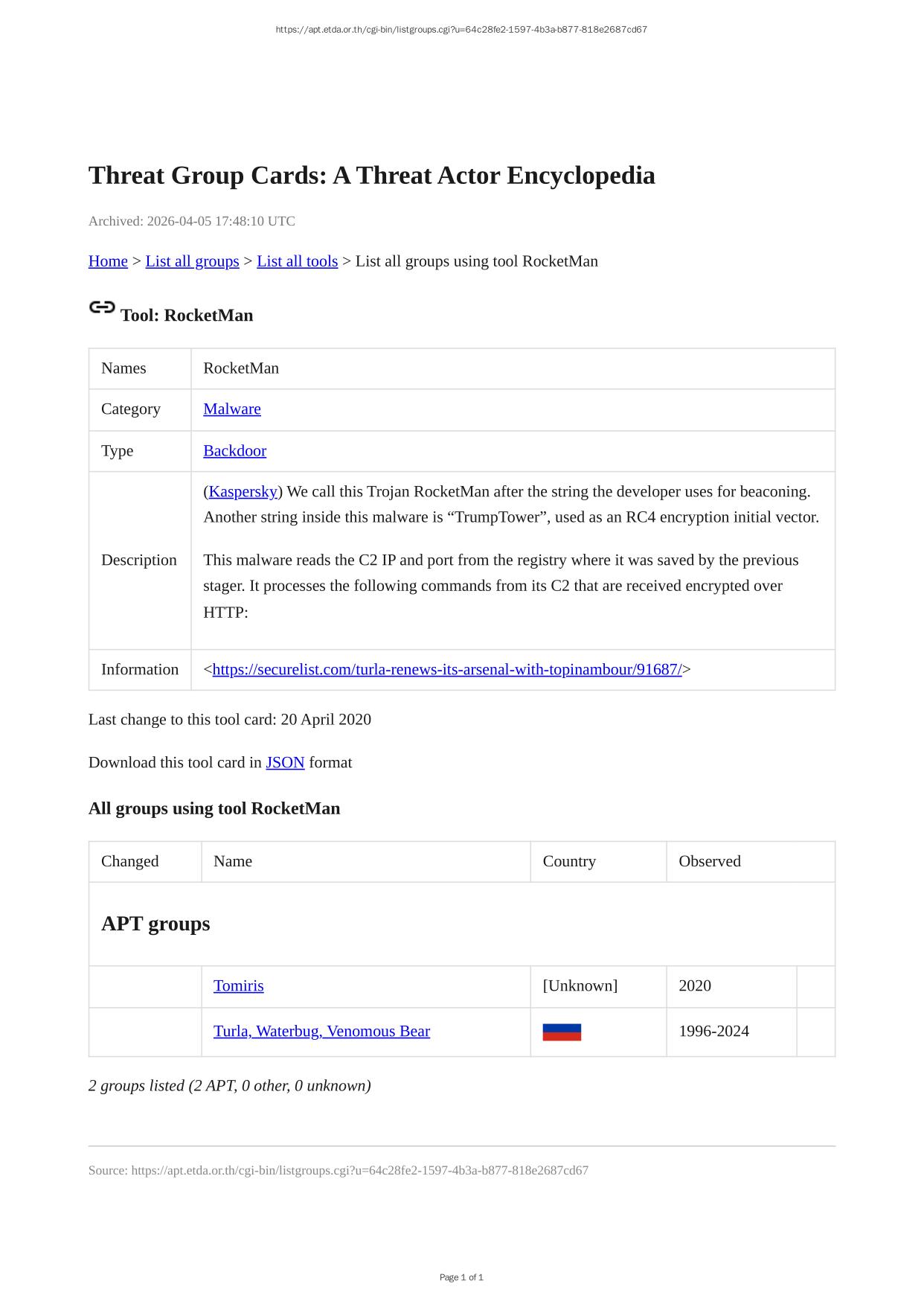The image size is (924, 1307).
Task: Click the APT groups section heading
Action: coord(155,924)
